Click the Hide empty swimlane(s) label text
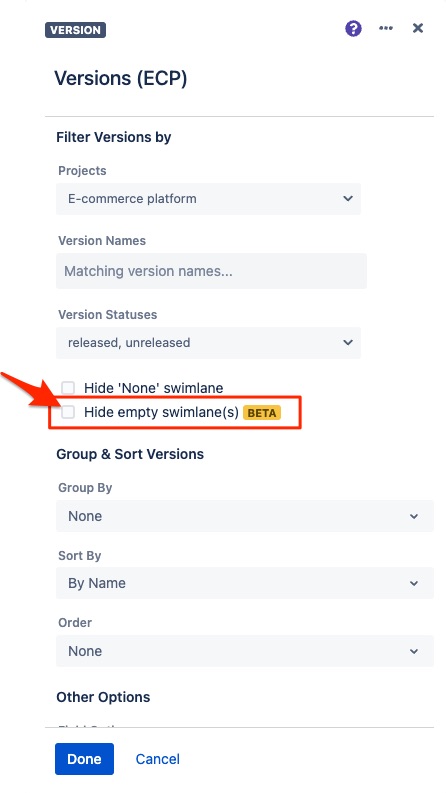446x793 pixels. (x=161, y=413)
